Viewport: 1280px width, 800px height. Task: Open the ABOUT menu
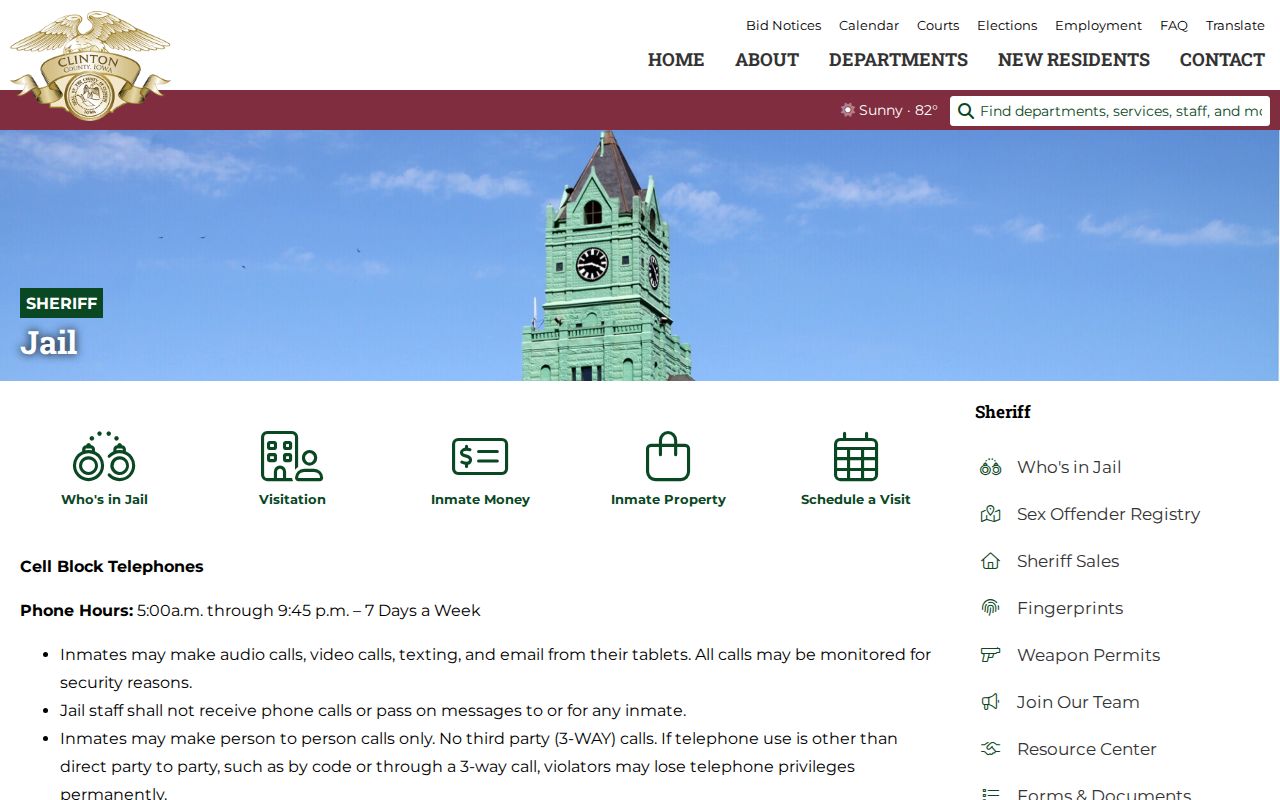point(767,60)
